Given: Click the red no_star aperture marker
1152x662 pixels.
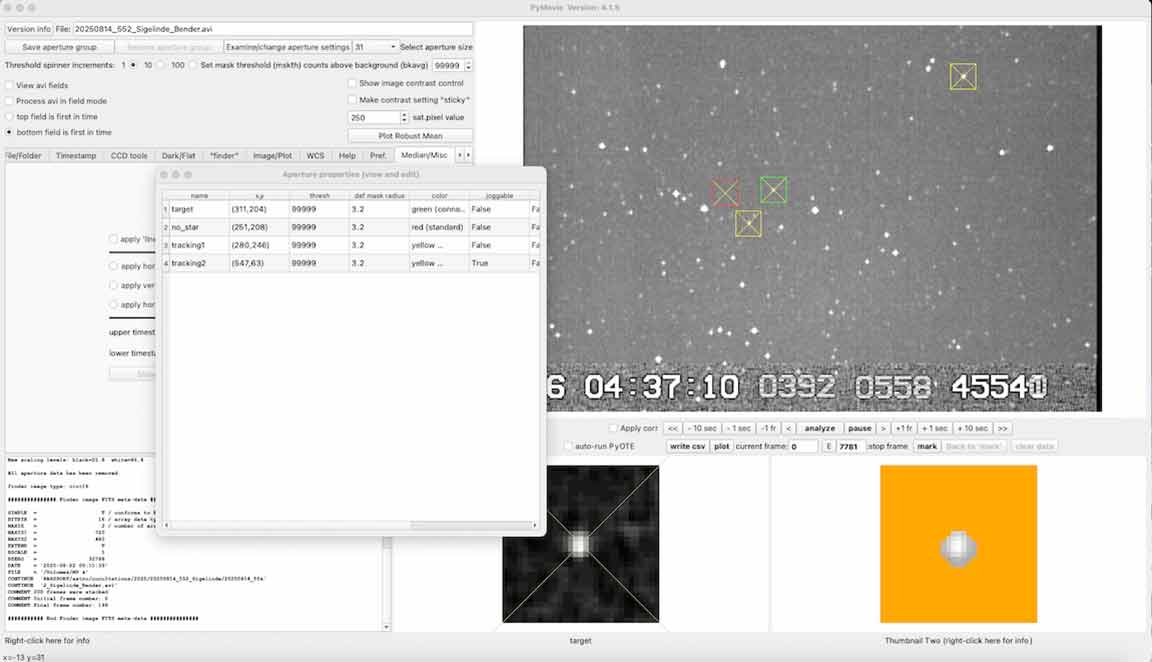Looking at the screenshot, I should point(725,192).
